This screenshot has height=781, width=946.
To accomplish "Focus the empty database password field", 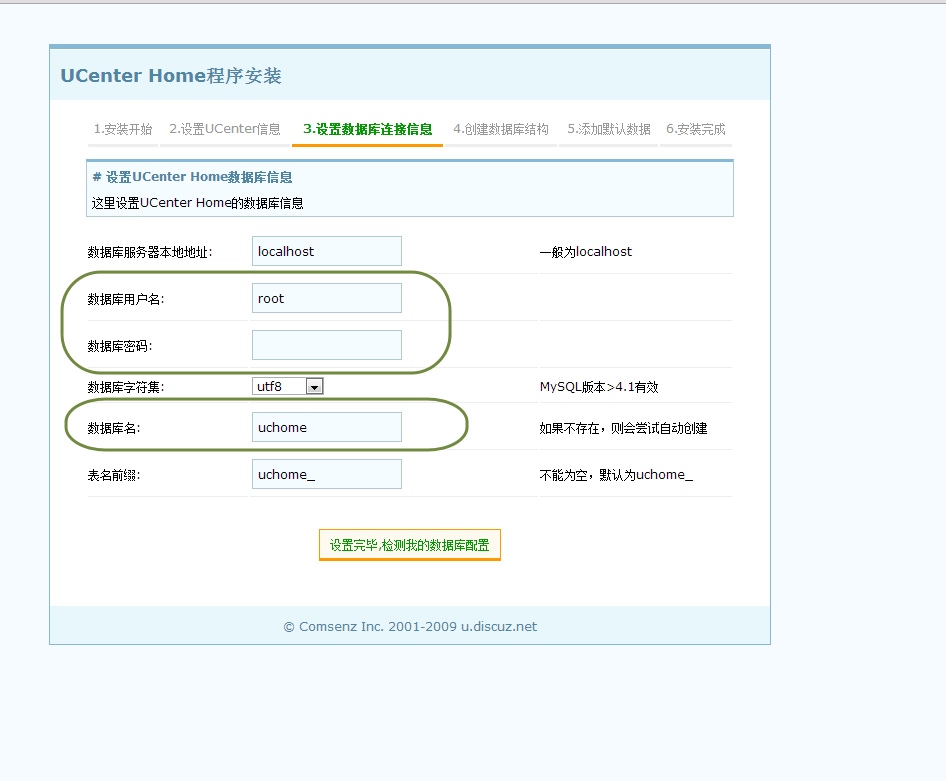I will (x=326, y=345).
